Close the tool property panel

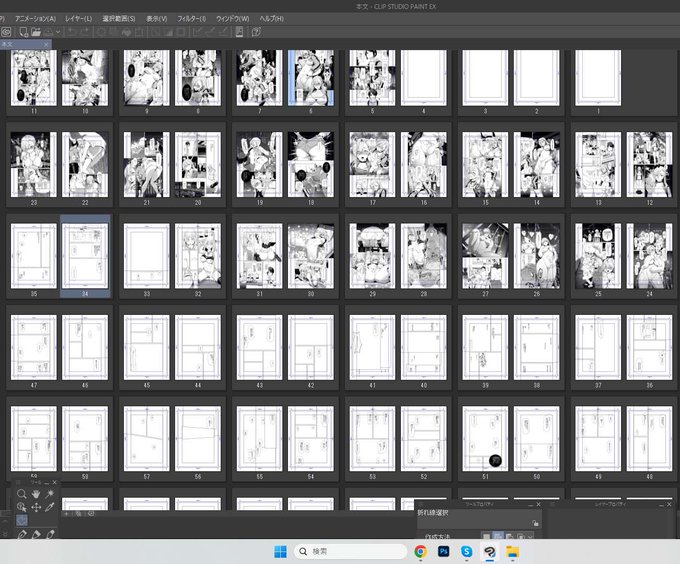pos(539,505)
